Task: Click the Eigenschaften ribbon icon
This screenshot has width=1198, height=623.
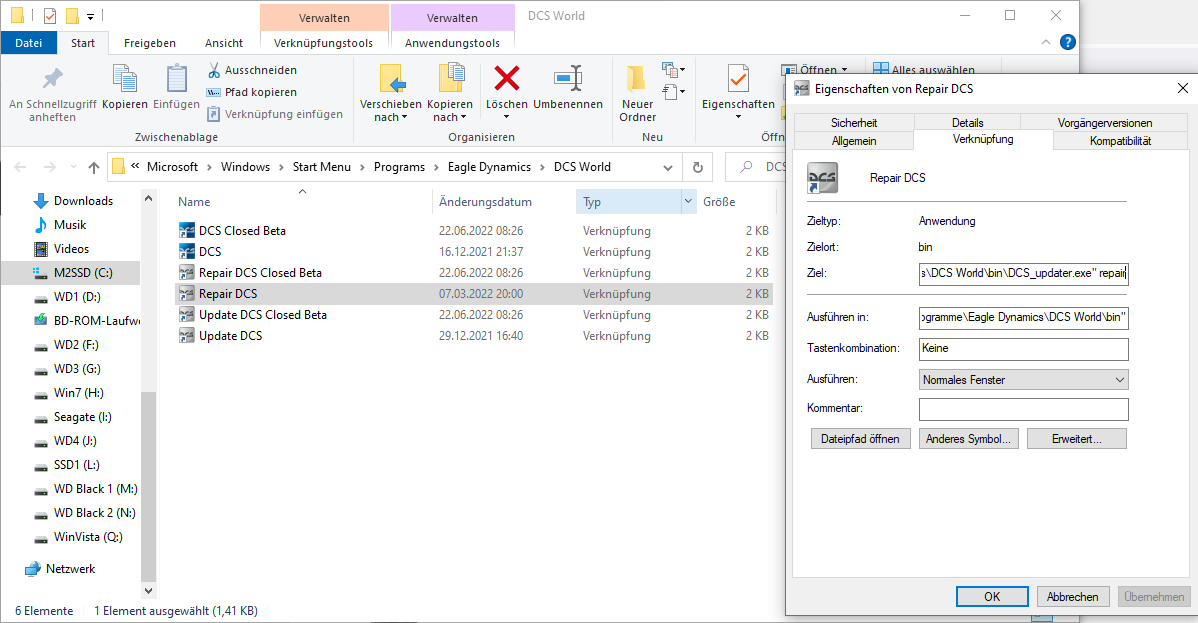Action: click(738, 78)
